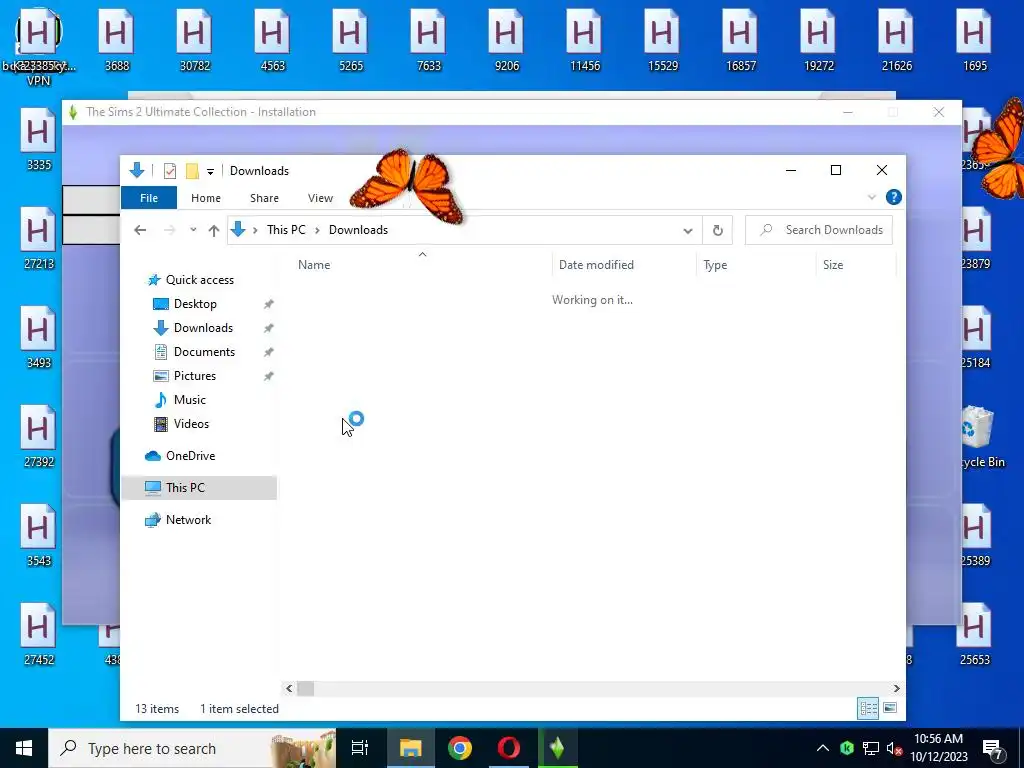Open Desktop in the navigation pane
The width and height of the screenshot is (1024, 768).
(x=195, y=304)
